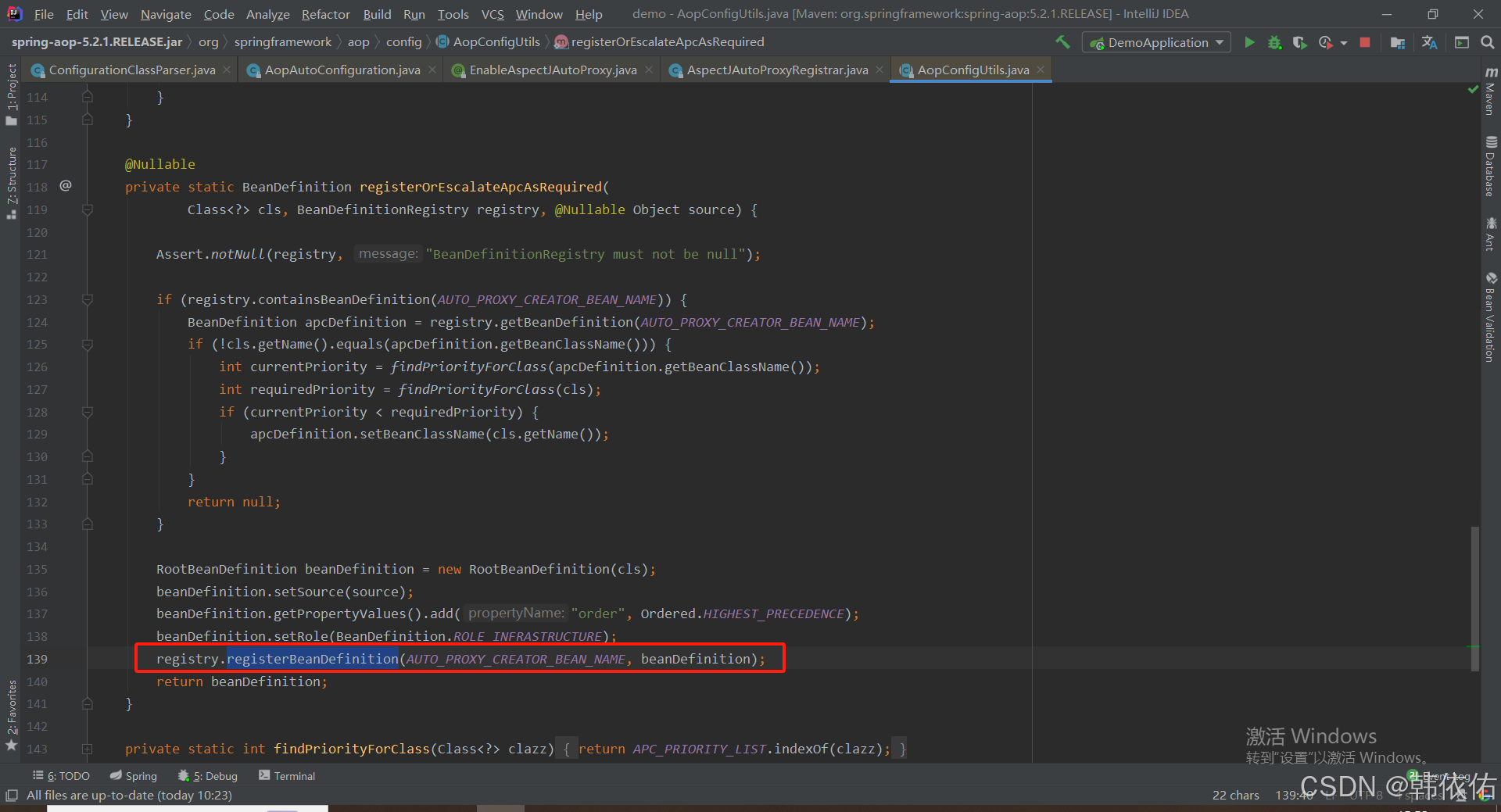The width and height of the screenshot is (1501, 812).
Task: Open the Project tool window
Action: coord(11,95)
